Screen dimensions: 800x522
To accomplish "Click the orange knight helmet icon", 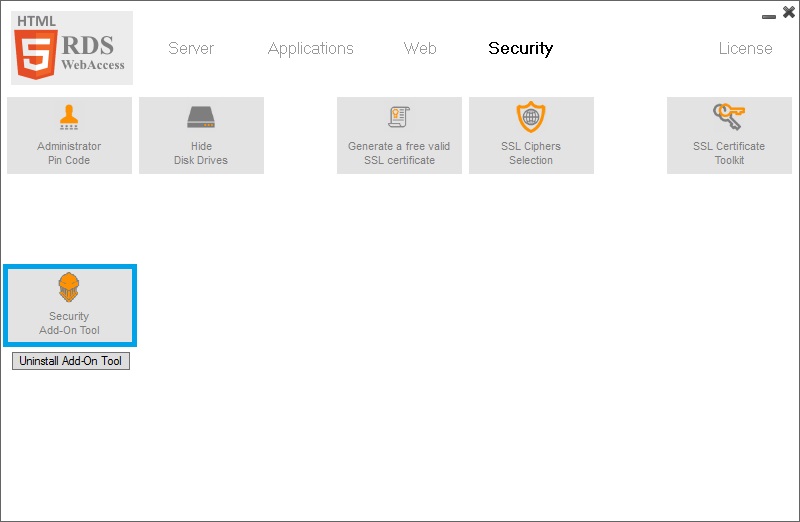I will [x=69, y=288].
